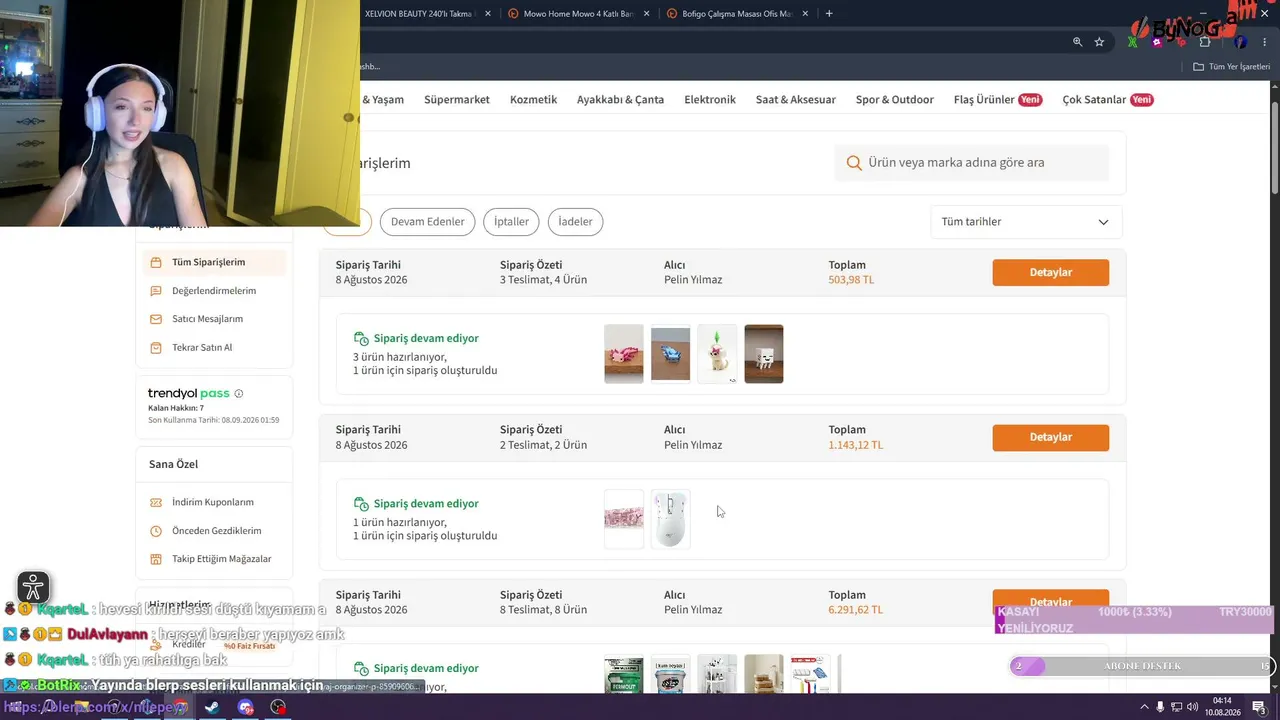The width and height of the screenshot is (1280, 720).
Task: Open the white mouse product thumbnail
Action: point(671,519)
